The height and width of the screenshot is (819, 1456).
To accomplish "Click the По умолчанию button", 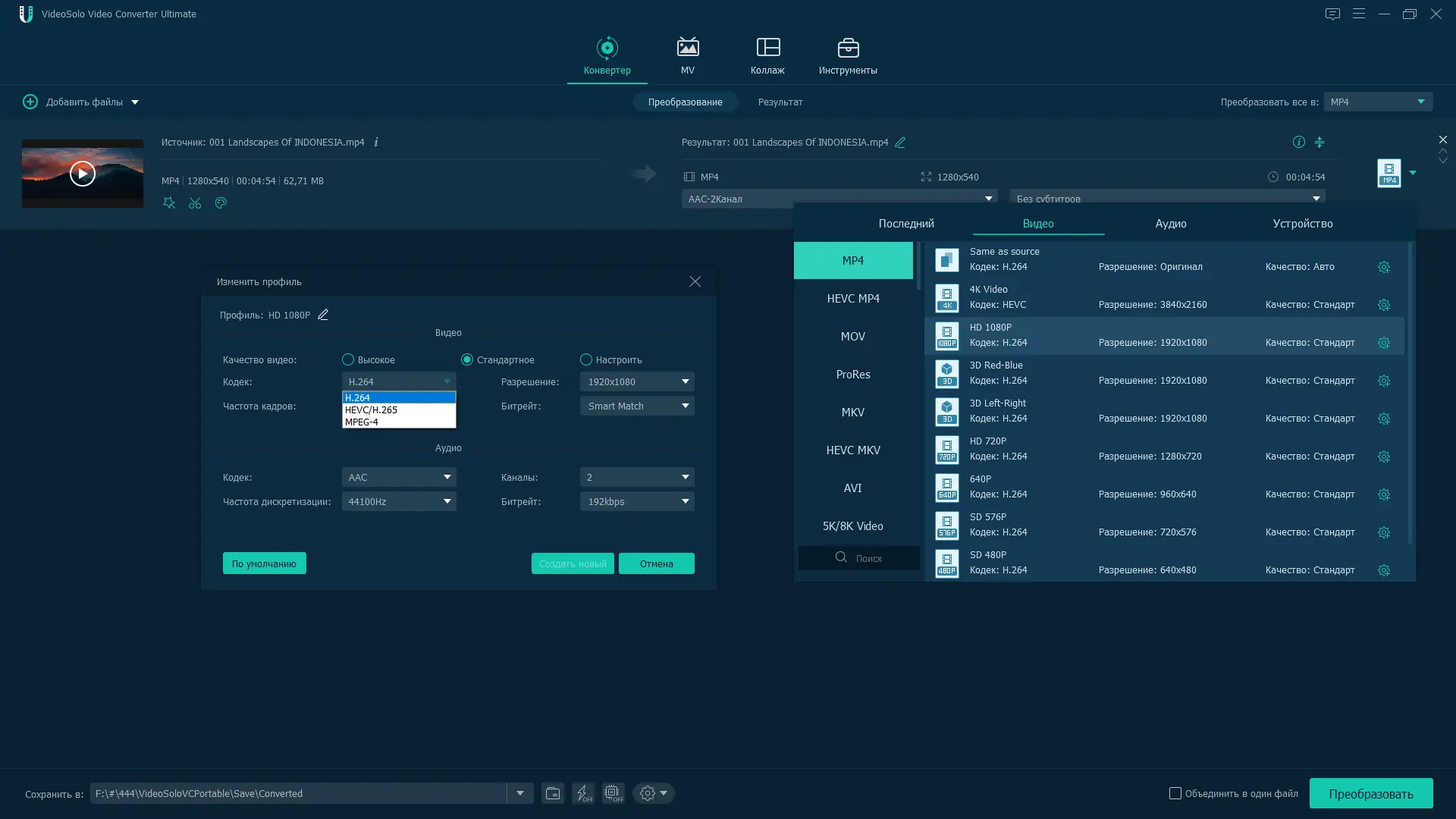I will [x=264, y=563].
